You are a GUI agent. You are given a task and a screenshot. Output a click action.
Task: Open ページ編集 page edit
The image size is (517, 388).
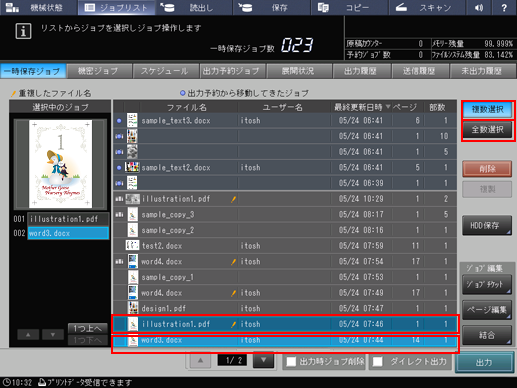487,310
